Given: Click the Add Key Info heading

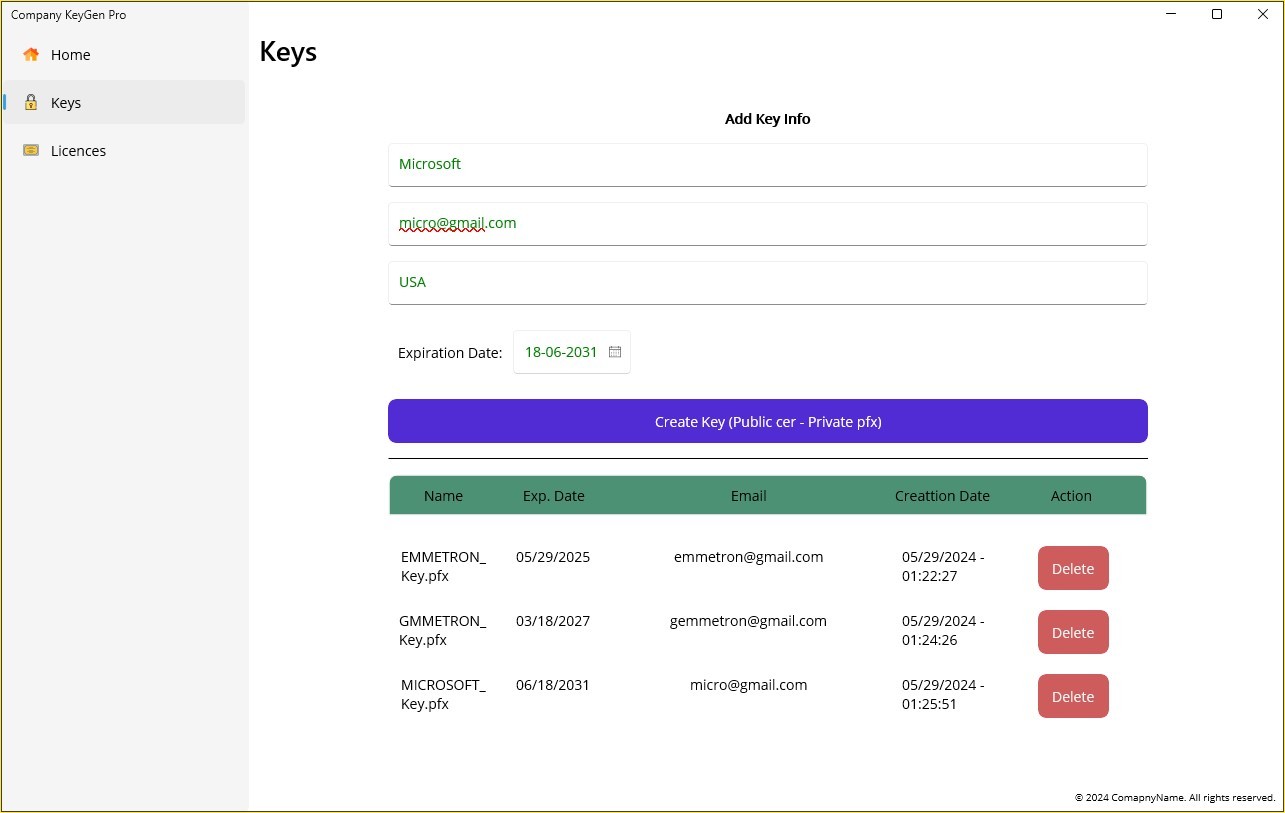Looking at the screenshot, I should click(x=767, y=119).
